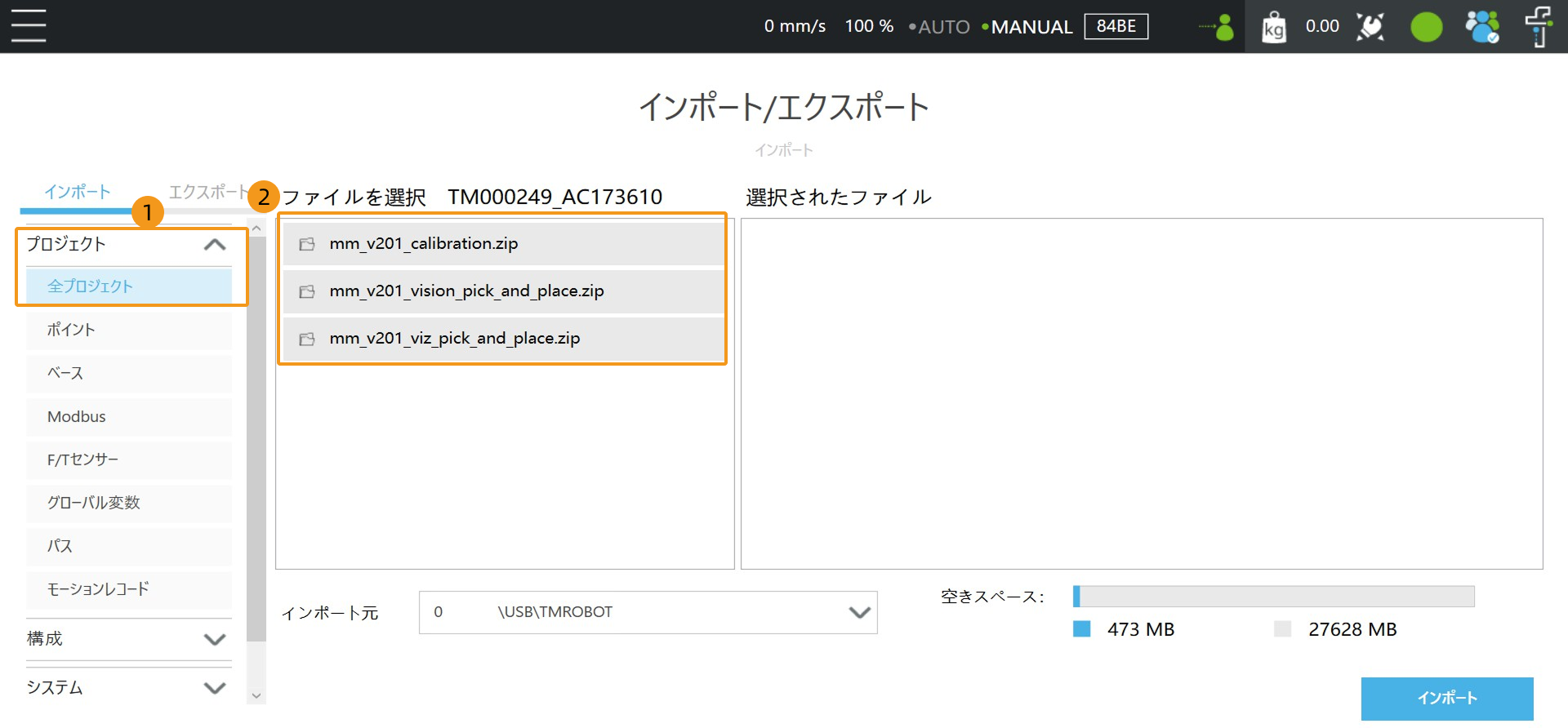Image resolution: width=1568 pixels, height=728 pixels.
Task: Click the green status circle indicator
Action: [x=1426, y=27]
